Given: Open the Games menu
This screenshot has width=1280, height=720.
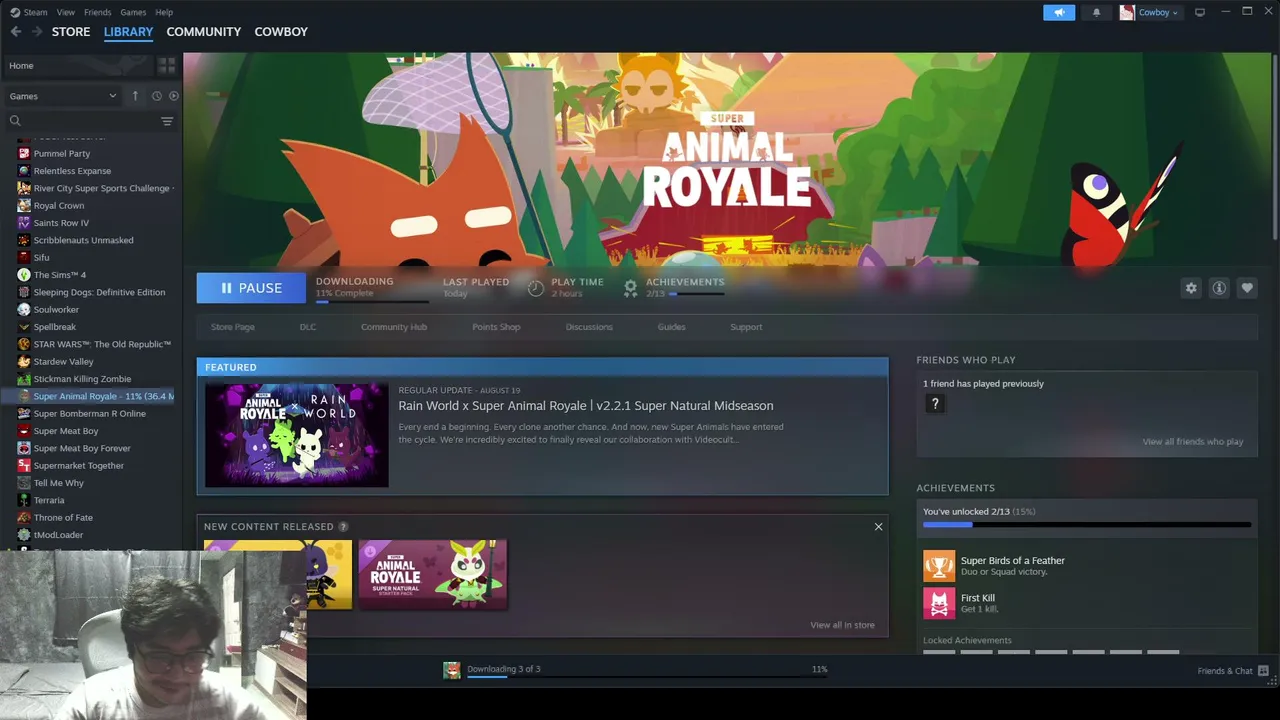Looking at the screenshot, I should (x=133, y=12).
